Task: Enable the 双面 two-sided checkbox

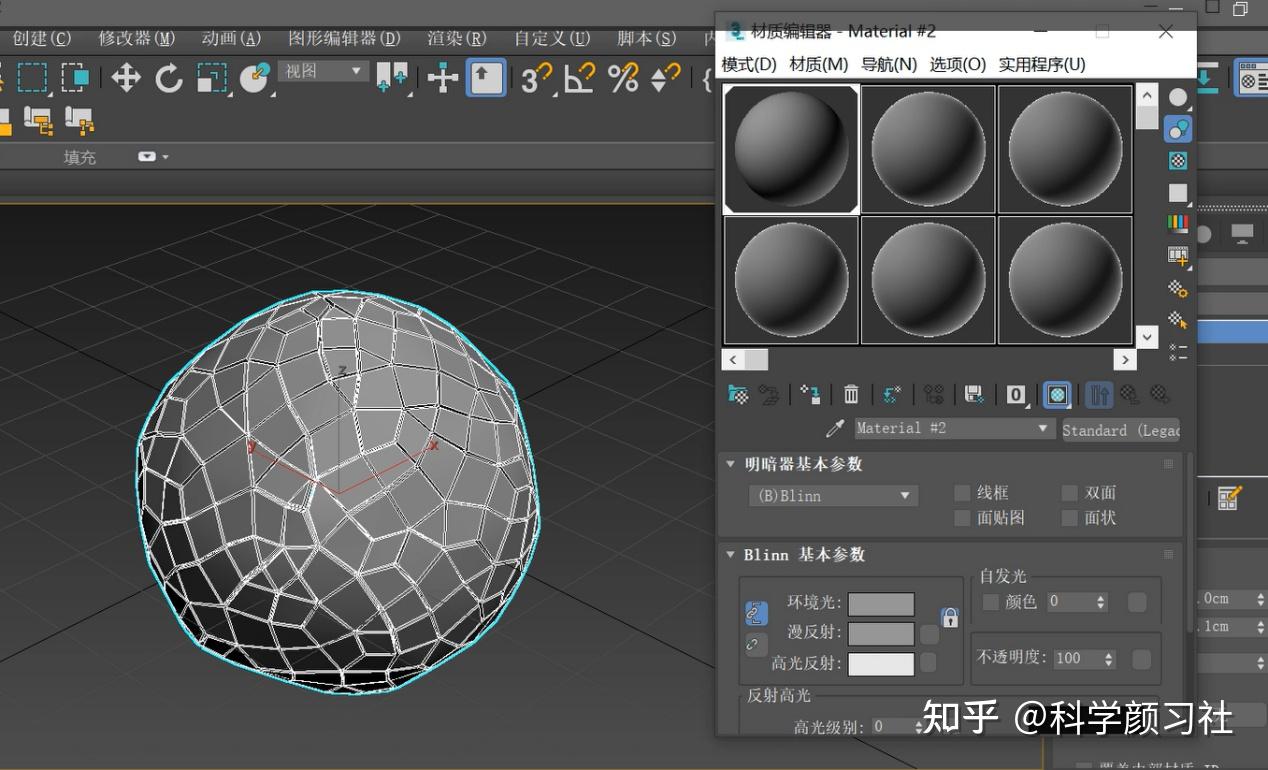Action: [x=1069, y=492]
